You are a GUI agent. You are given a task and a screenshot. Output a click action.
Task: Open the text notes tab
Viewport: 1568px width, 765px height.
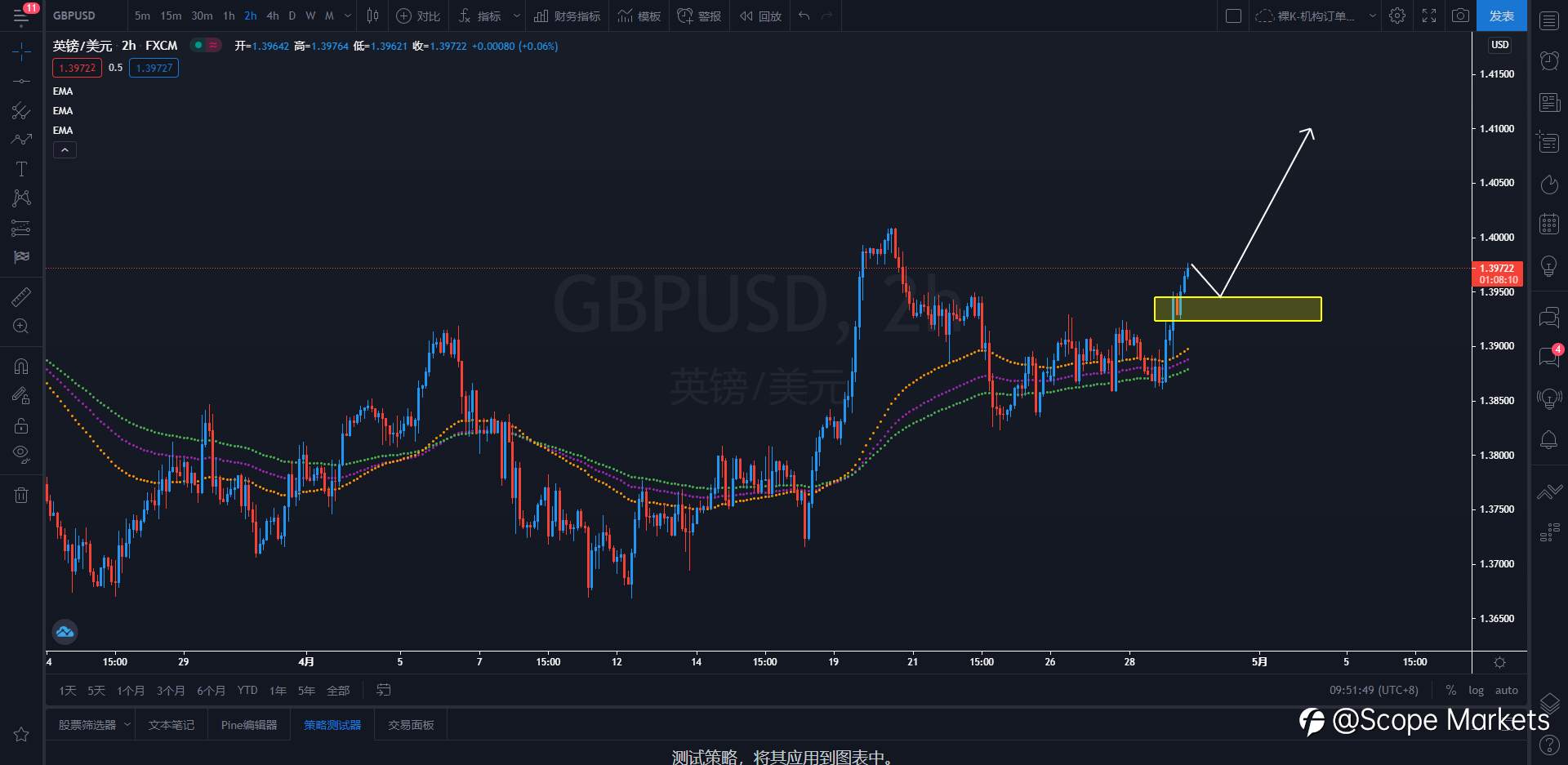(171, 725)
